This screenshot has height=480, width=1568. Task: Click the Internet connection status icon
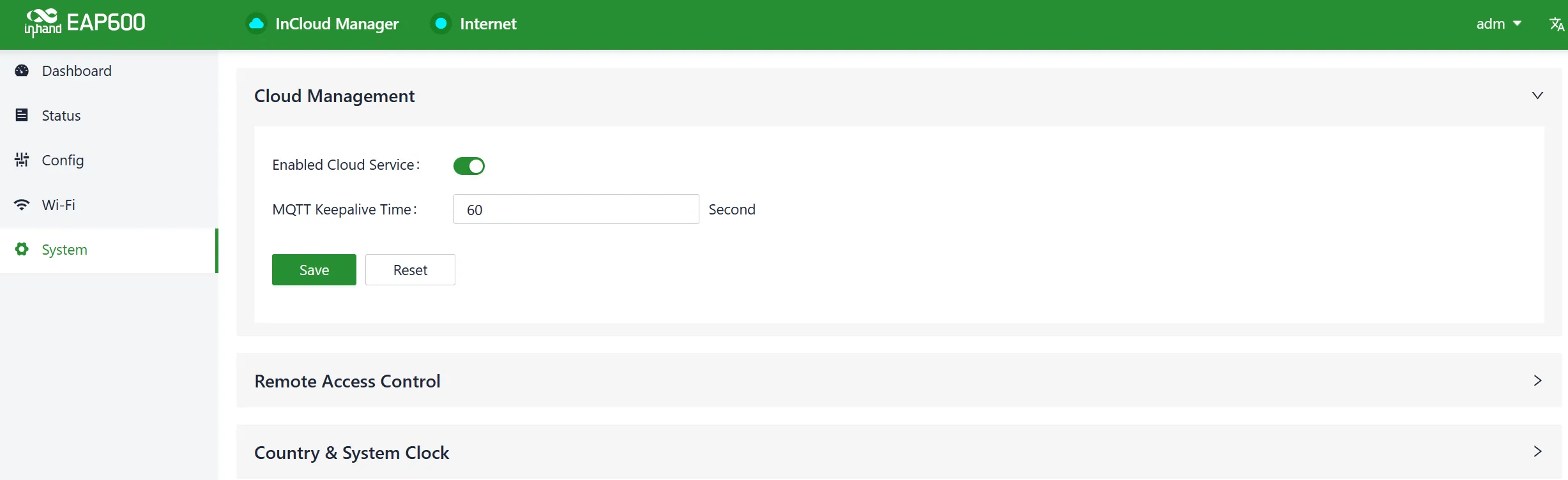pyautogui.click(x=441, y=24)
